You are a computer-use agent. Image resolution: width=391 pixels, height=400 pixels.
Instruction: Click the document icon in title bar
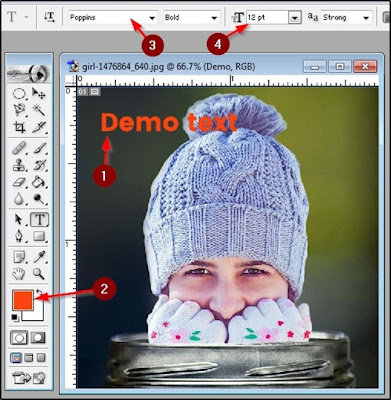point(73,66)
